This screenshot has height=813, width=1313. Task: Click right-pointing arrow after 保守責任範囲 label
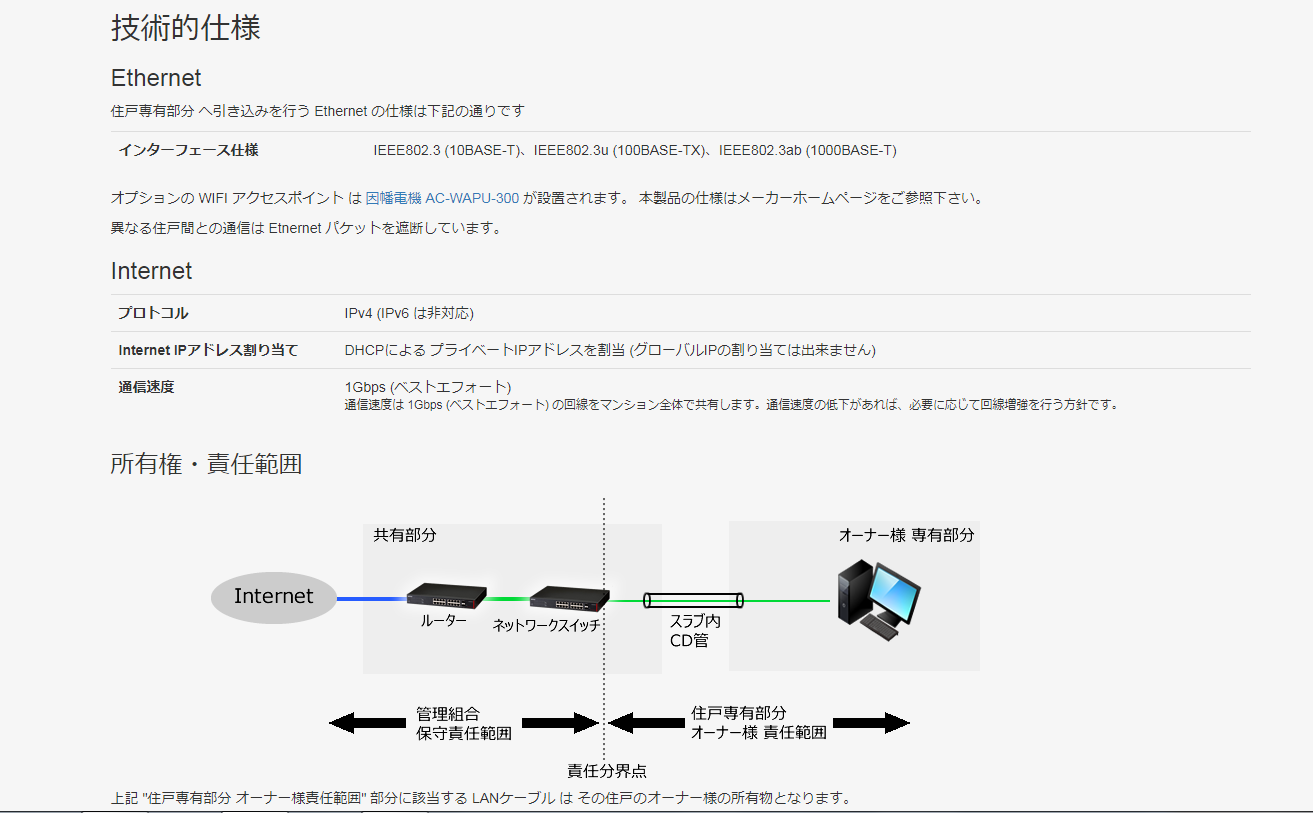pos(559,723)
